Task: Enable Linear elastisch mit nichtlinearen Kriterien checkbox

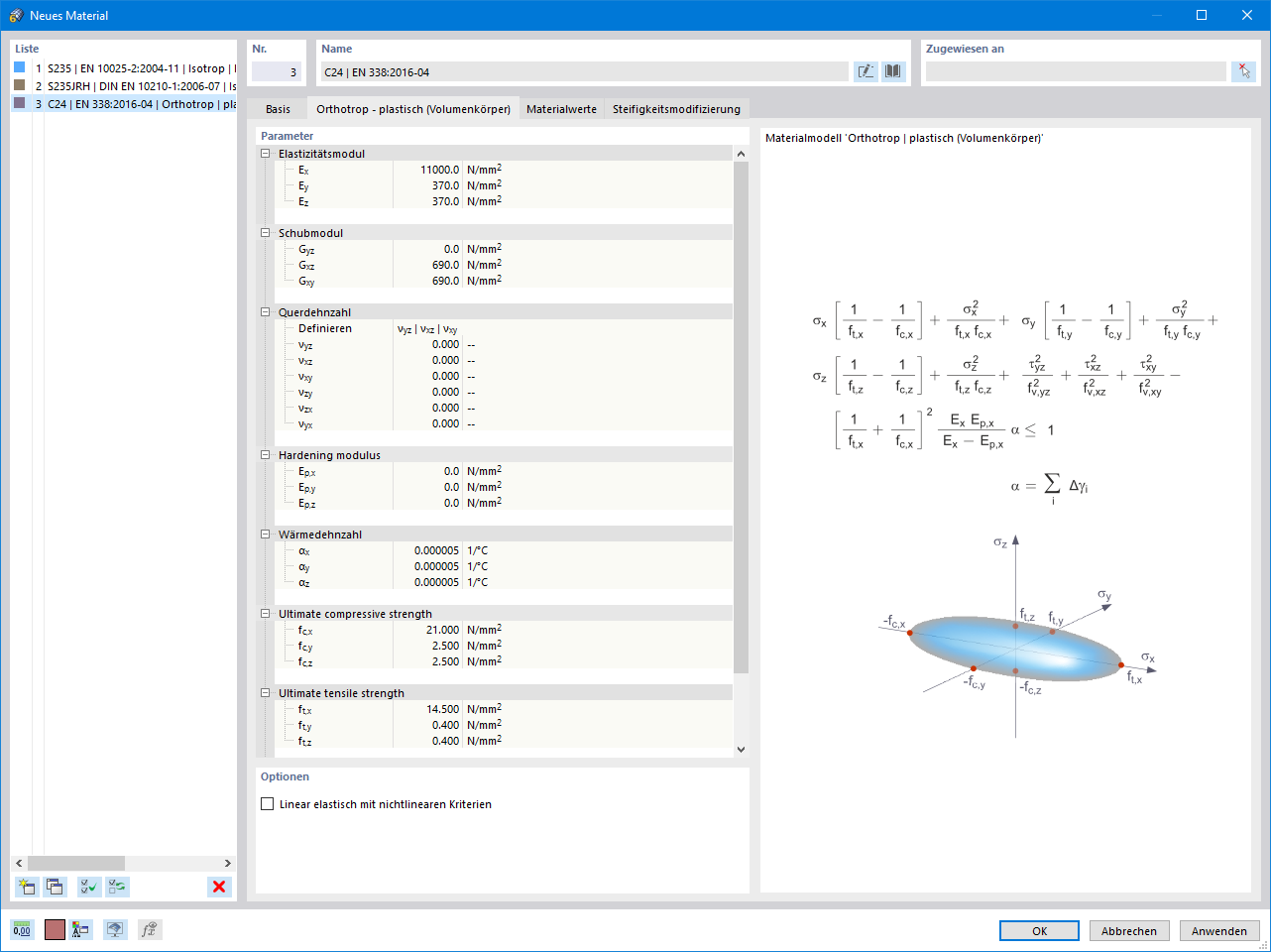Action: click(x=267, y=804)
